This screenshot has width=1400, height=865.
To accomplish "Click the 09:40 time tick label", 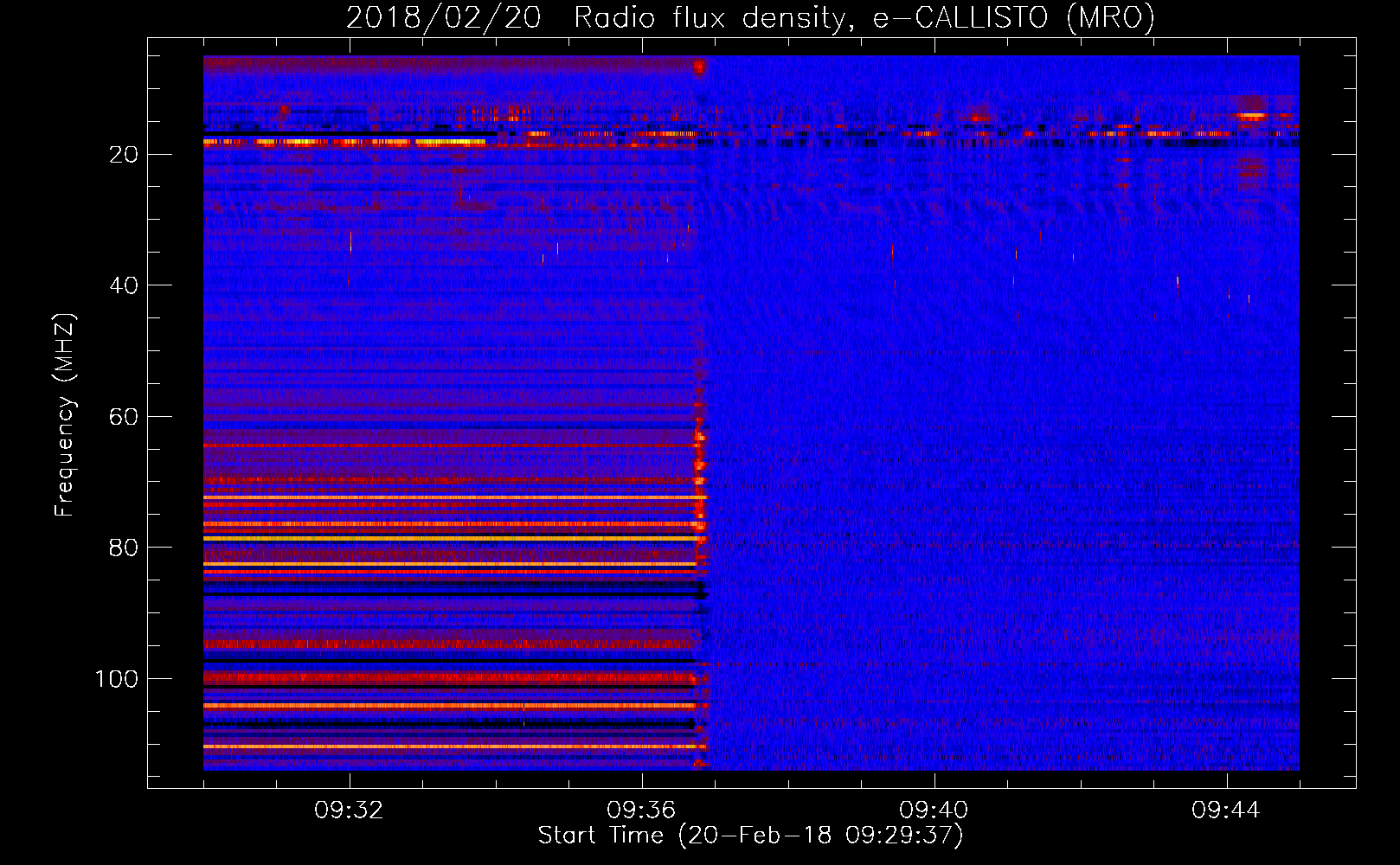I will coord(934,811).
